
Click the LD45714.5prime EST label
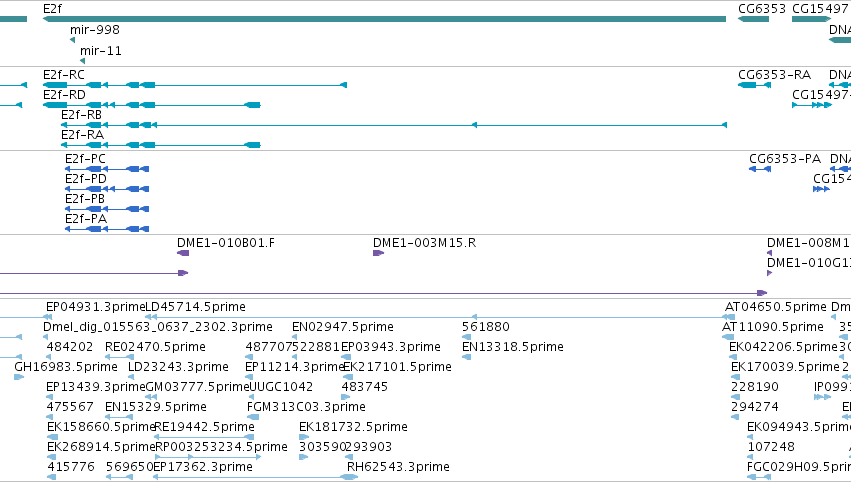195,307
